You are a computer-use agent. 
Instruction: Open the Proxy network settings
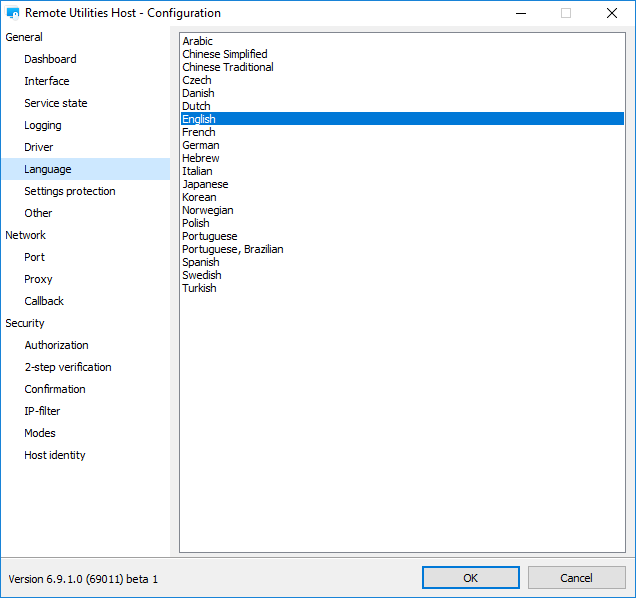click(38, 279)
